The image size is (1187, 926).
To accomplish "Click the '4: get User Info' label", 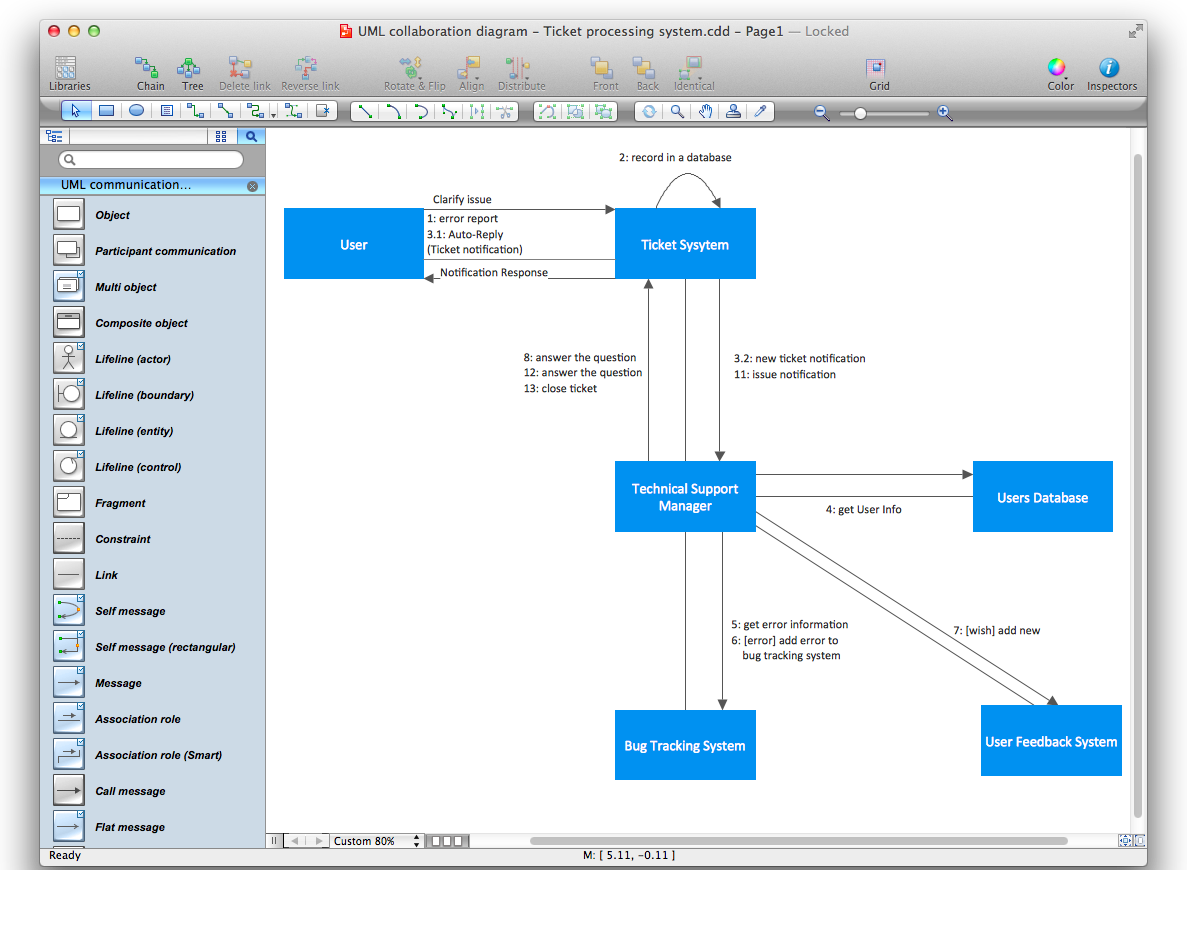I will [x=863, y=510].
